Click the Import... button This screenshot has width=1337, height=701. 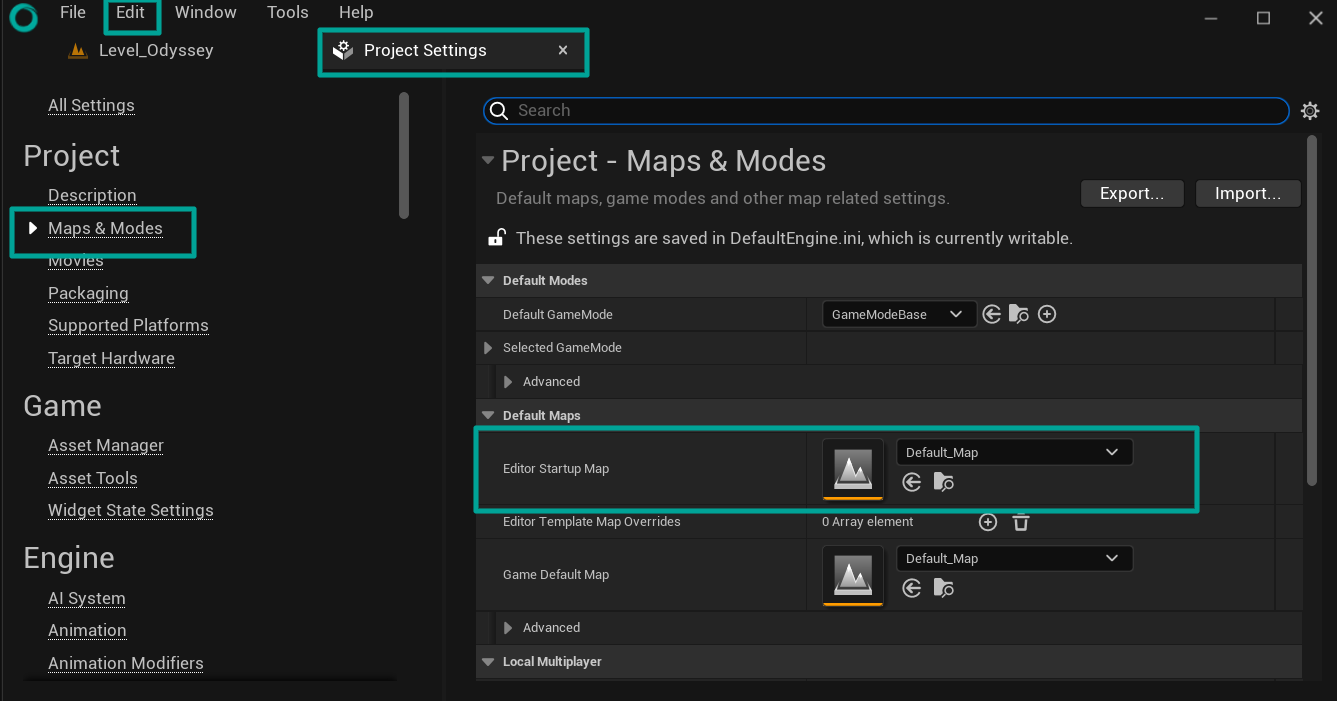tap(1247, 194)
